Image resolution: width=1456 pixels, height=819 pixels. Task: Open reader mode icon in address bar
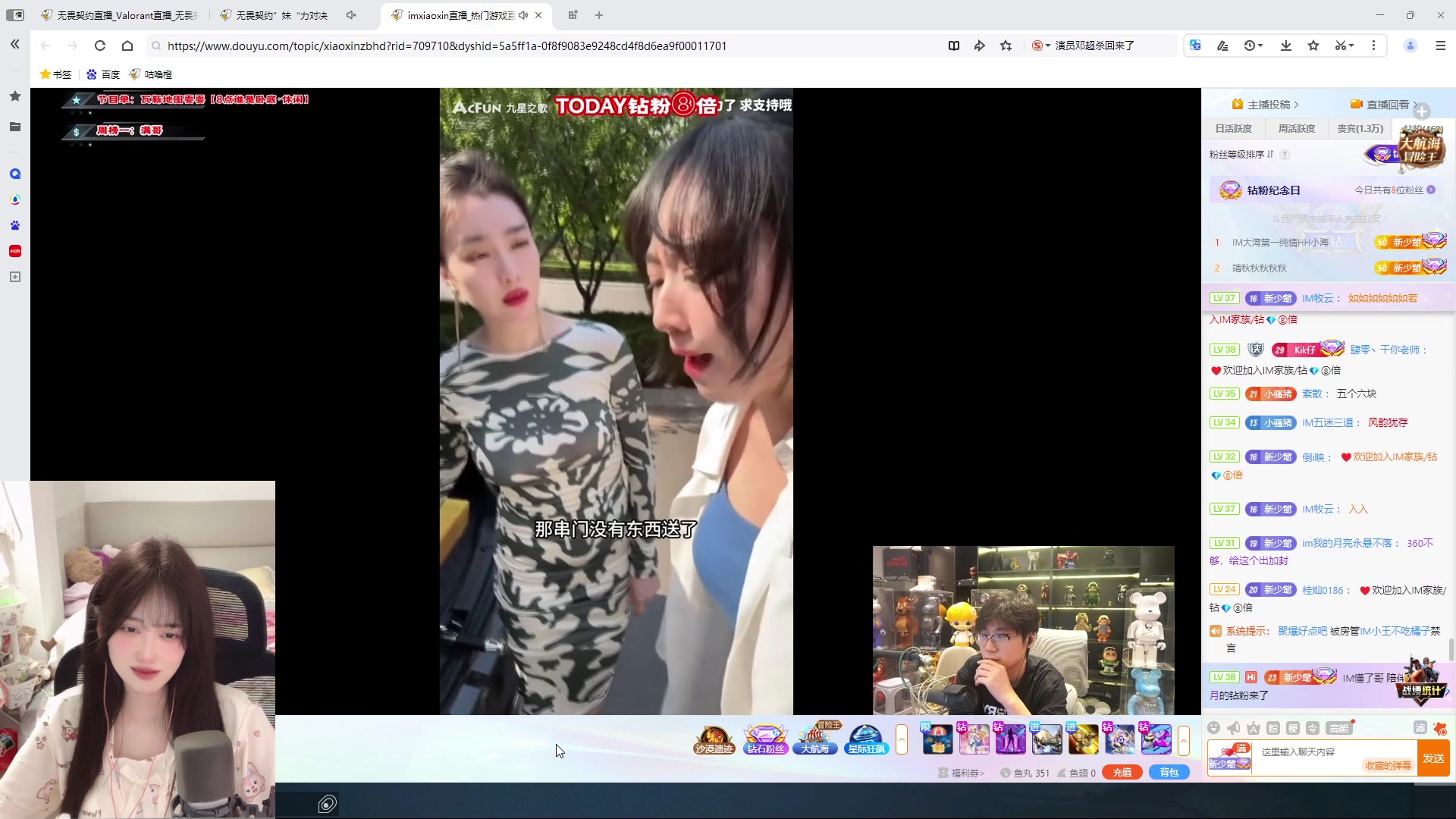954,45
